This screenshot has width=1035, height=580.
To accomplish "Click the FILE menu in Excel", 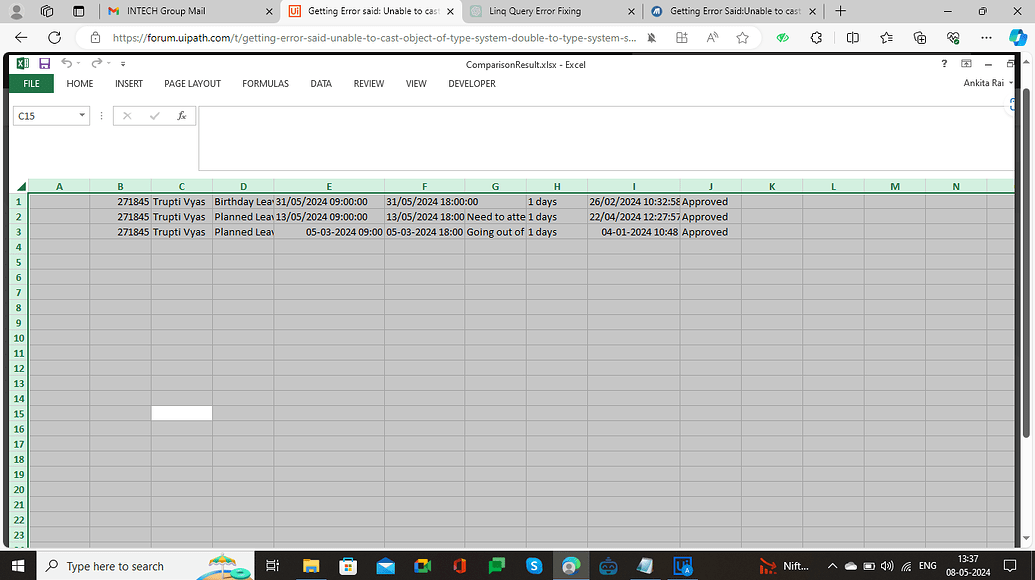I will pos(31,84).
